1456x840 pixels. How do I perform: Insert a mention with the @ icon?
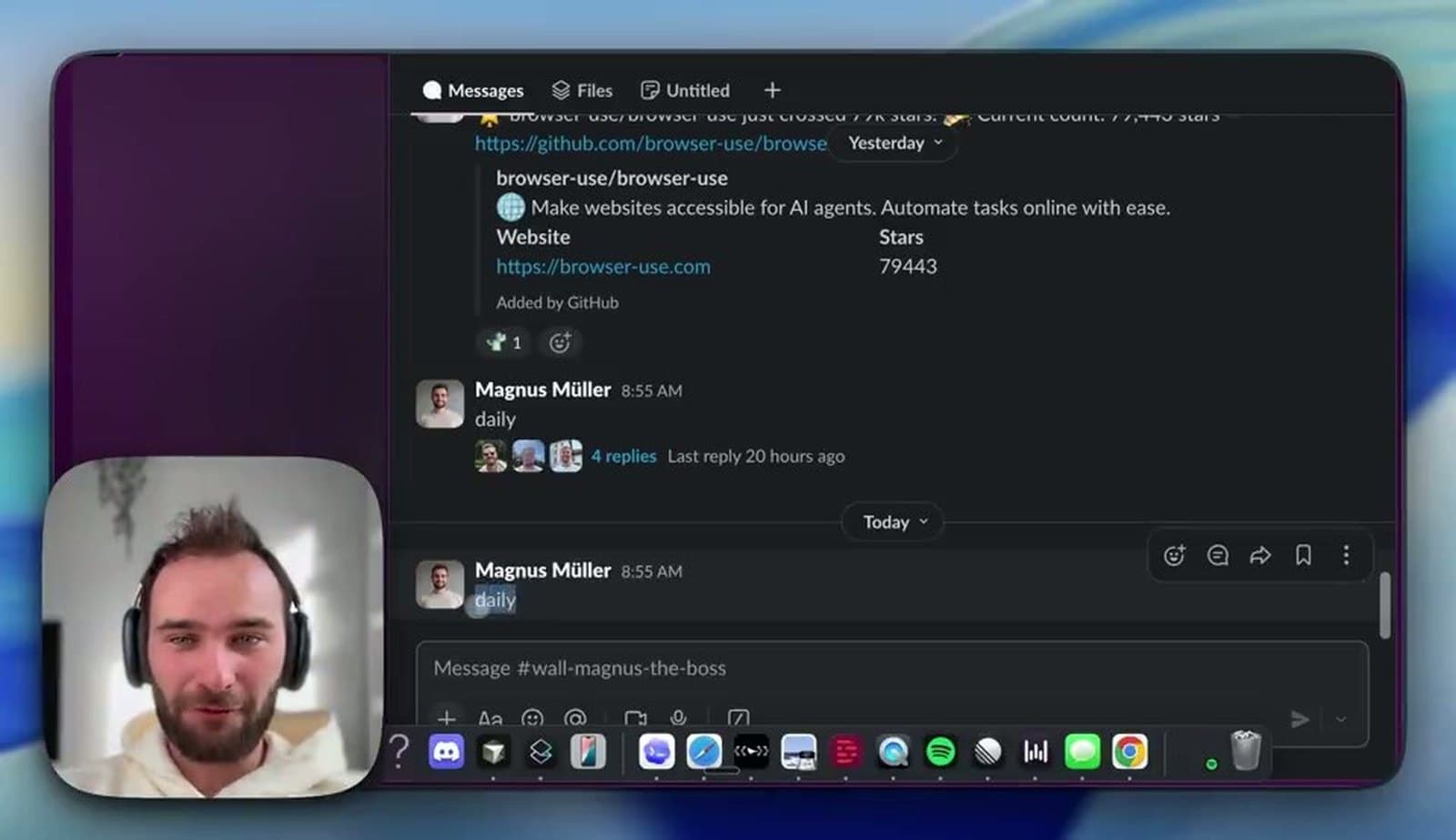pos(575,718)
